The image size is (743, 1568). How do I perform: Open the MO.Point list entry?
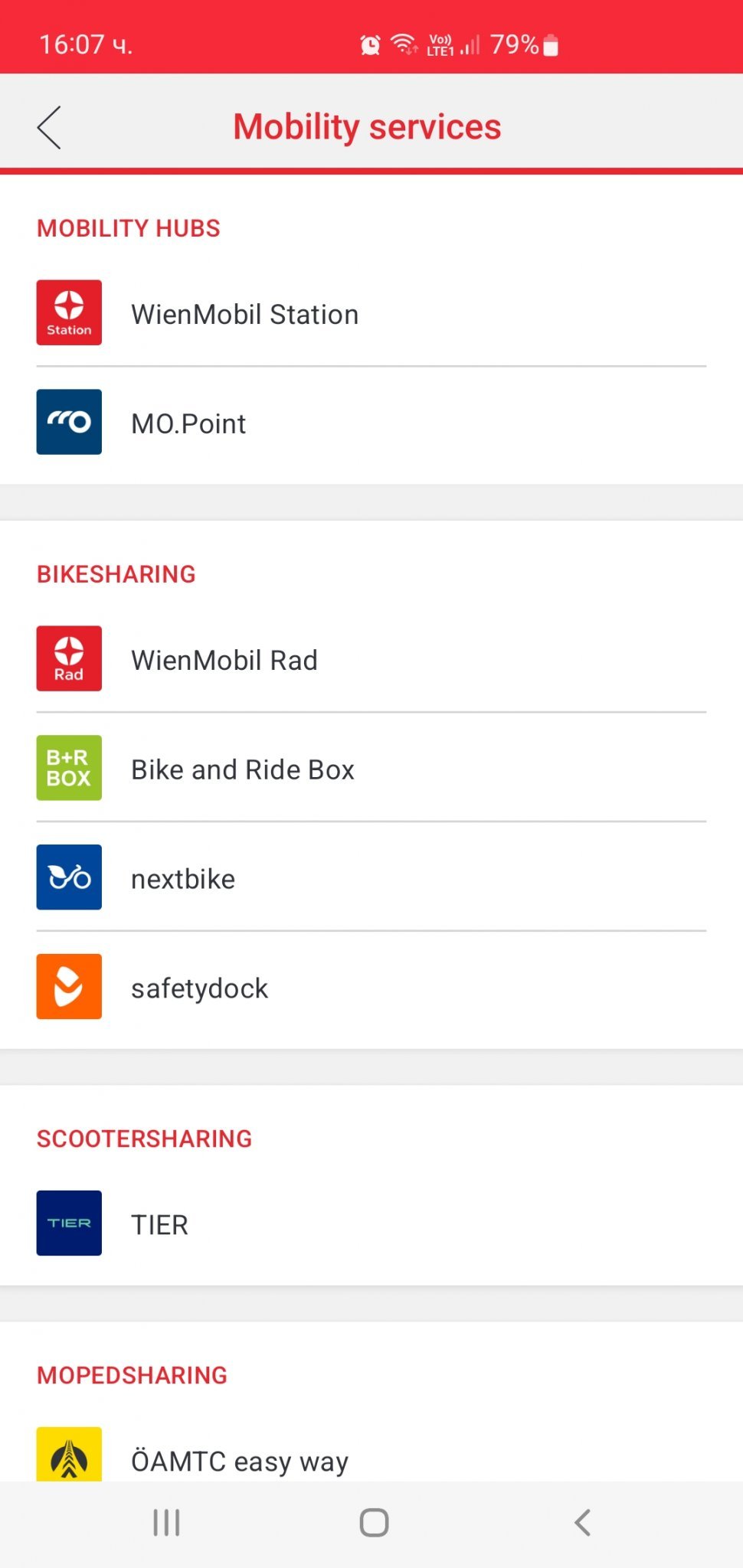[x=188, y=424]
